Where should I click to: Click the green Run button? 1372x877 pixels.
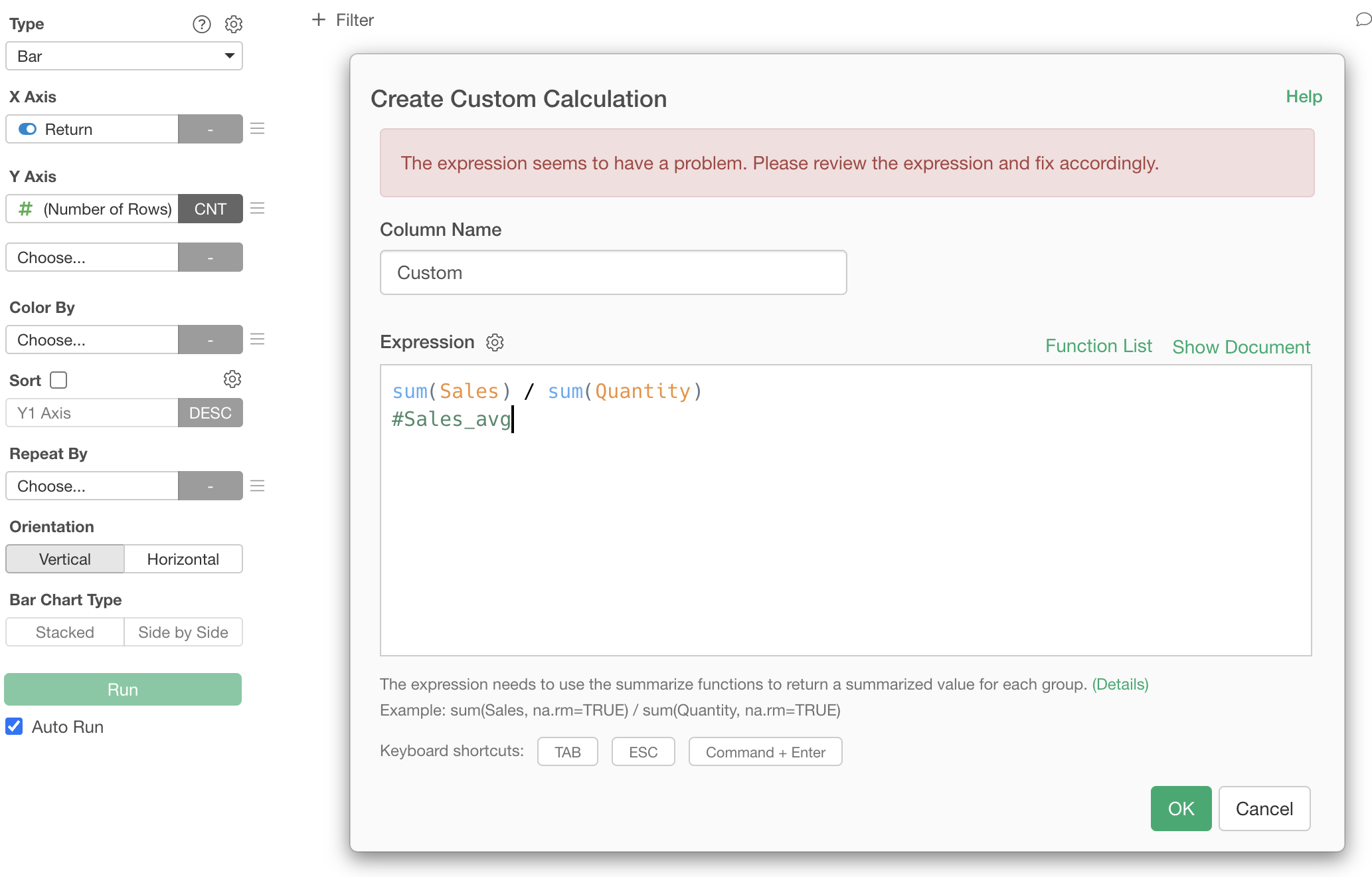coord(123,690)
